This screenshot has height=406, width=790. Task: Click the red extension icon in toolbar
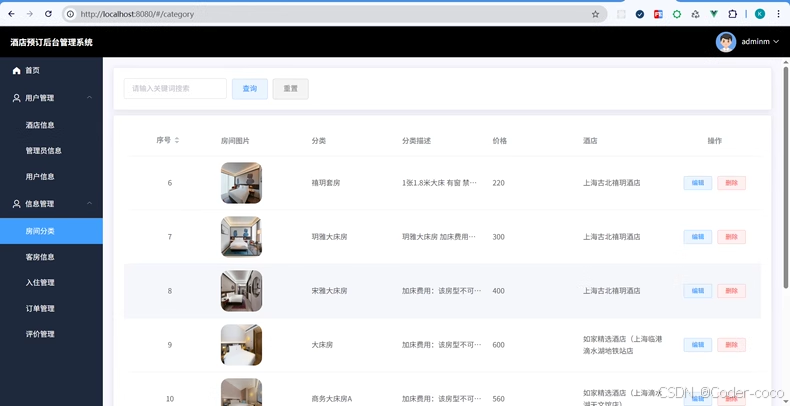(x=659, y=14)
